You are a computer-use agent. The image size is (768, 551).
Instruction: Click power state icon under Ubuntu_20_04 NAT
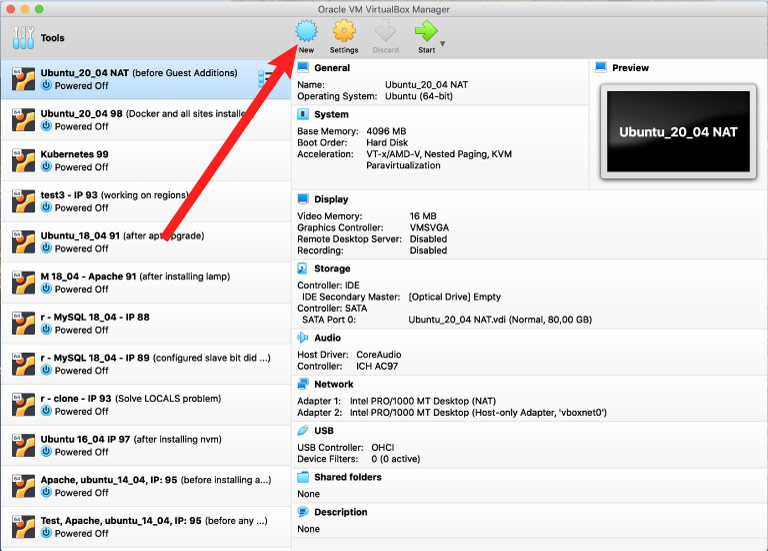click(x=46, y=85)
